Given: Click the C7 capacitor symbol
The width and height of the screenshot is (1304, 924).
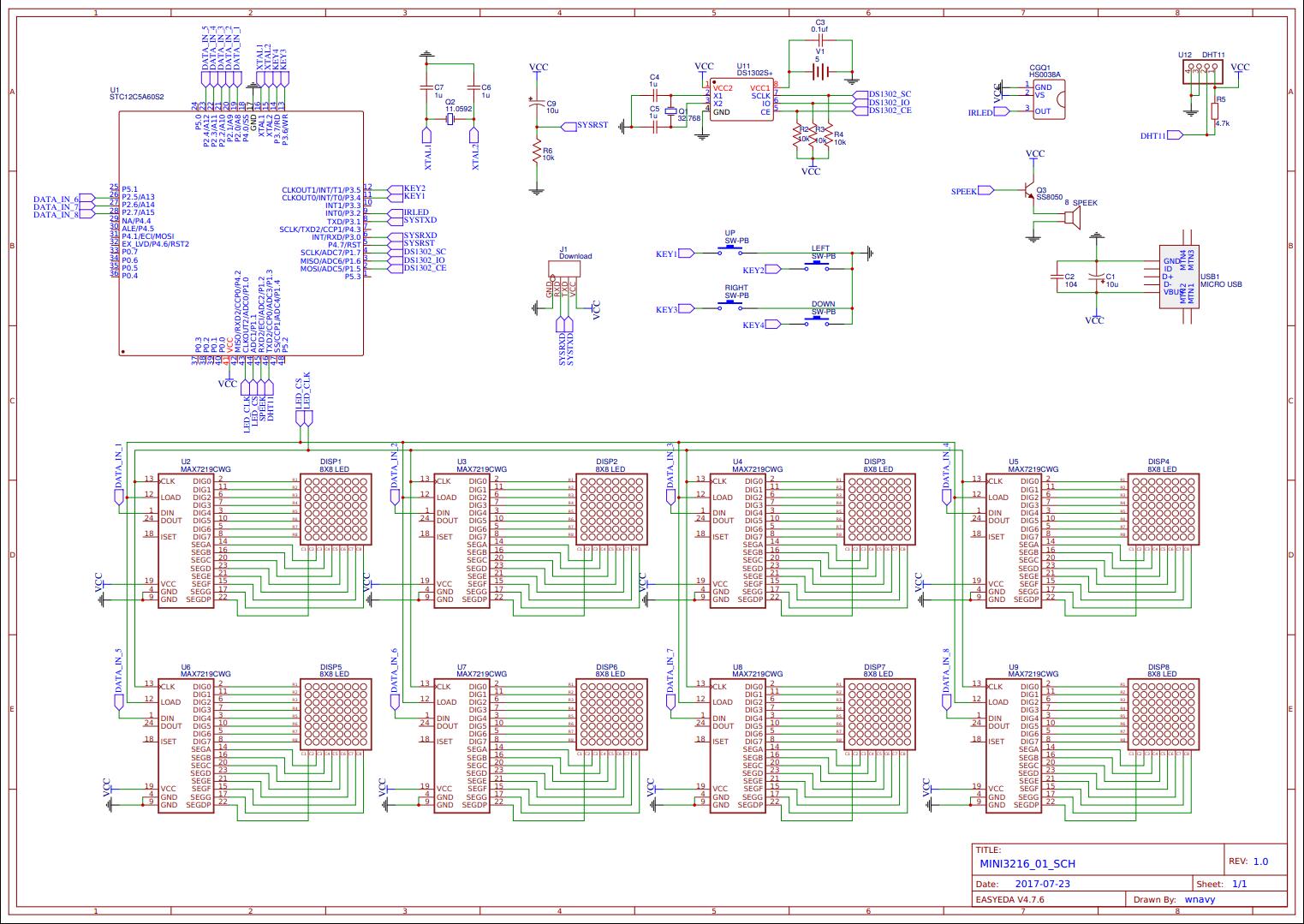Looking at the screenshot, I should click(426, 87).
